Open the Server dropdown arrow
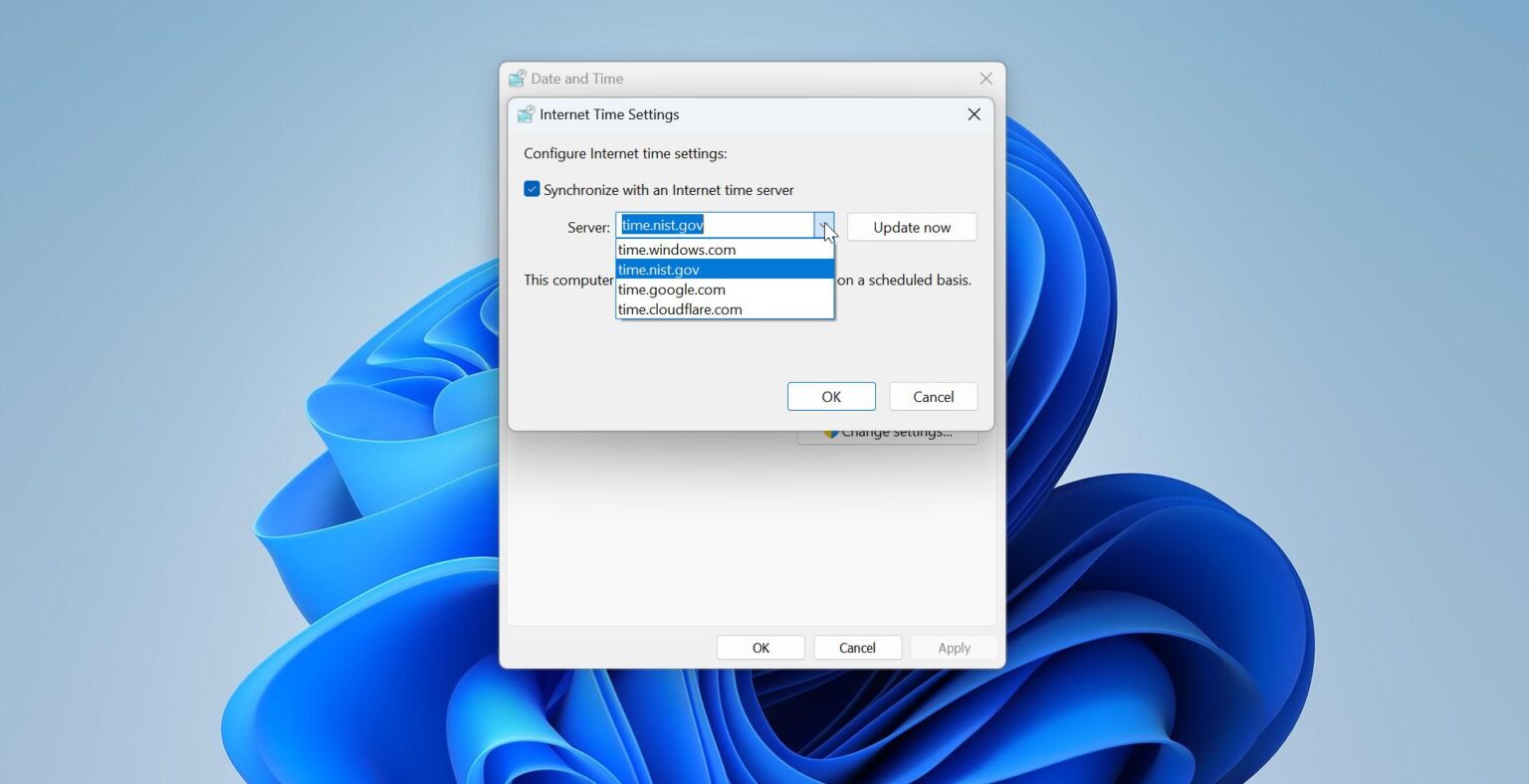 tap(824, 225)
